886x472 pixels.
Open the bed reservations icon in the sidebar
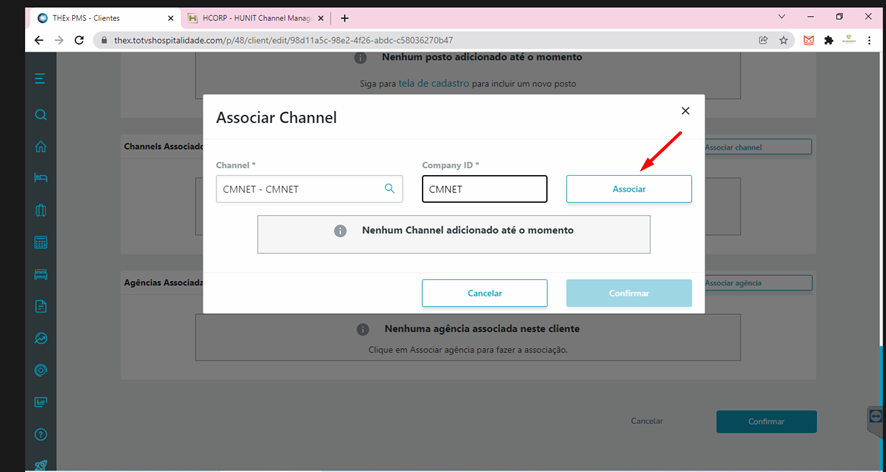pyautogui.click(x=40, y=178)
